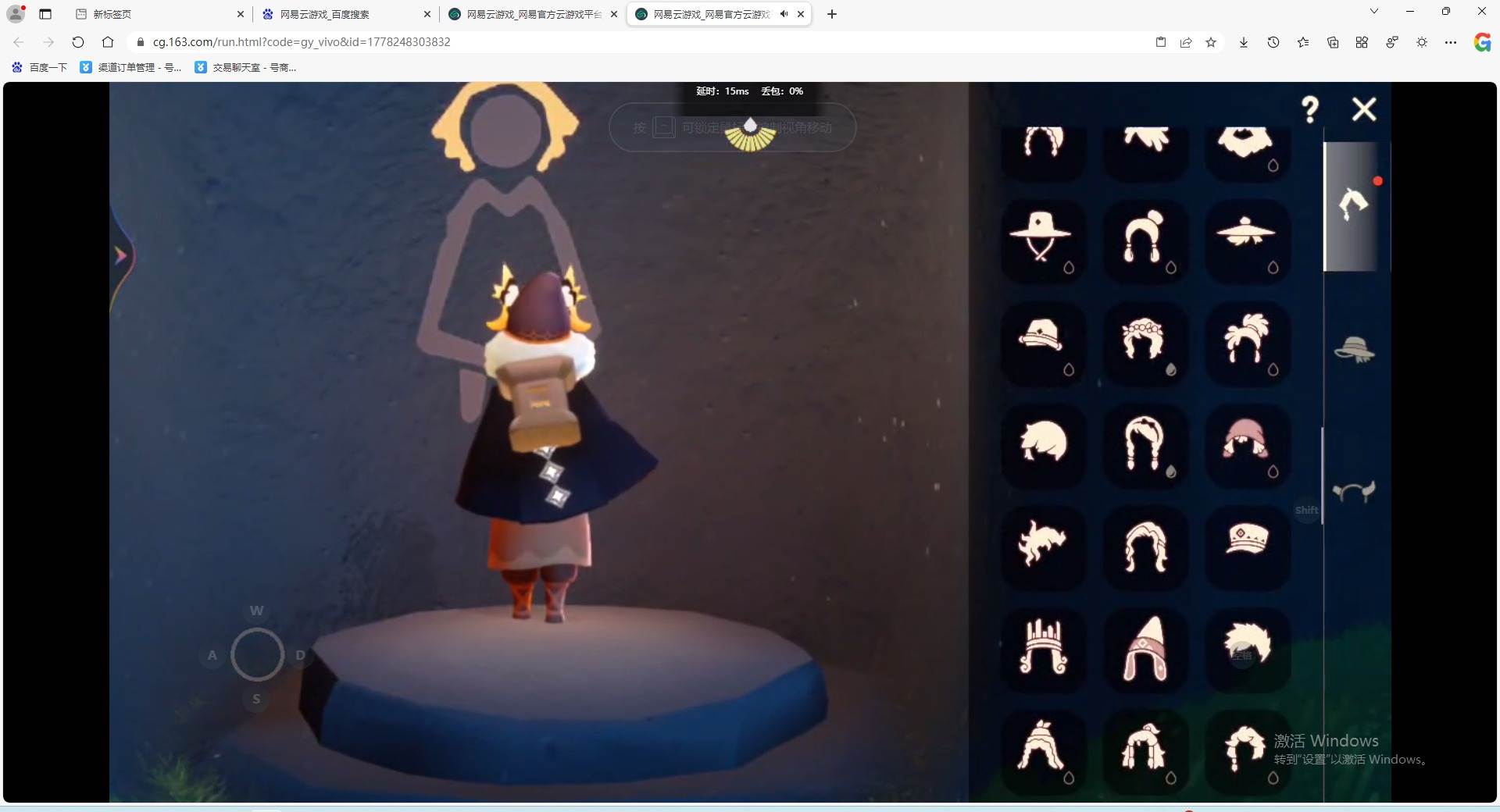Choose the flower crown hairstyle
Viewport: 1500px width, 812px height.
click(1145, 344)
